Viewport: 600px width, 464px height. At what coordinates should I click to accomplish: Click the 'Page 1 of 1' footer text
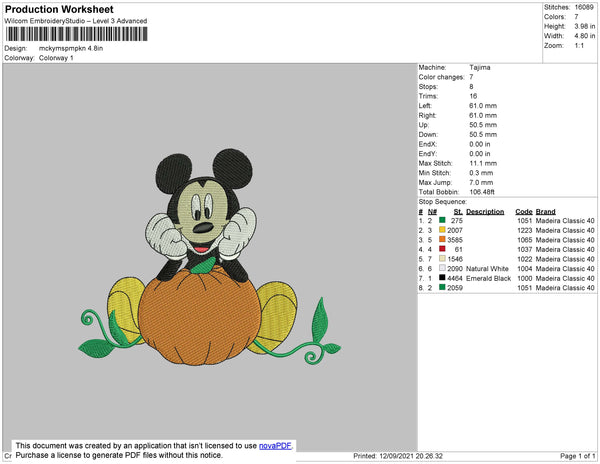pyautogui.click(x=577, y=456)
